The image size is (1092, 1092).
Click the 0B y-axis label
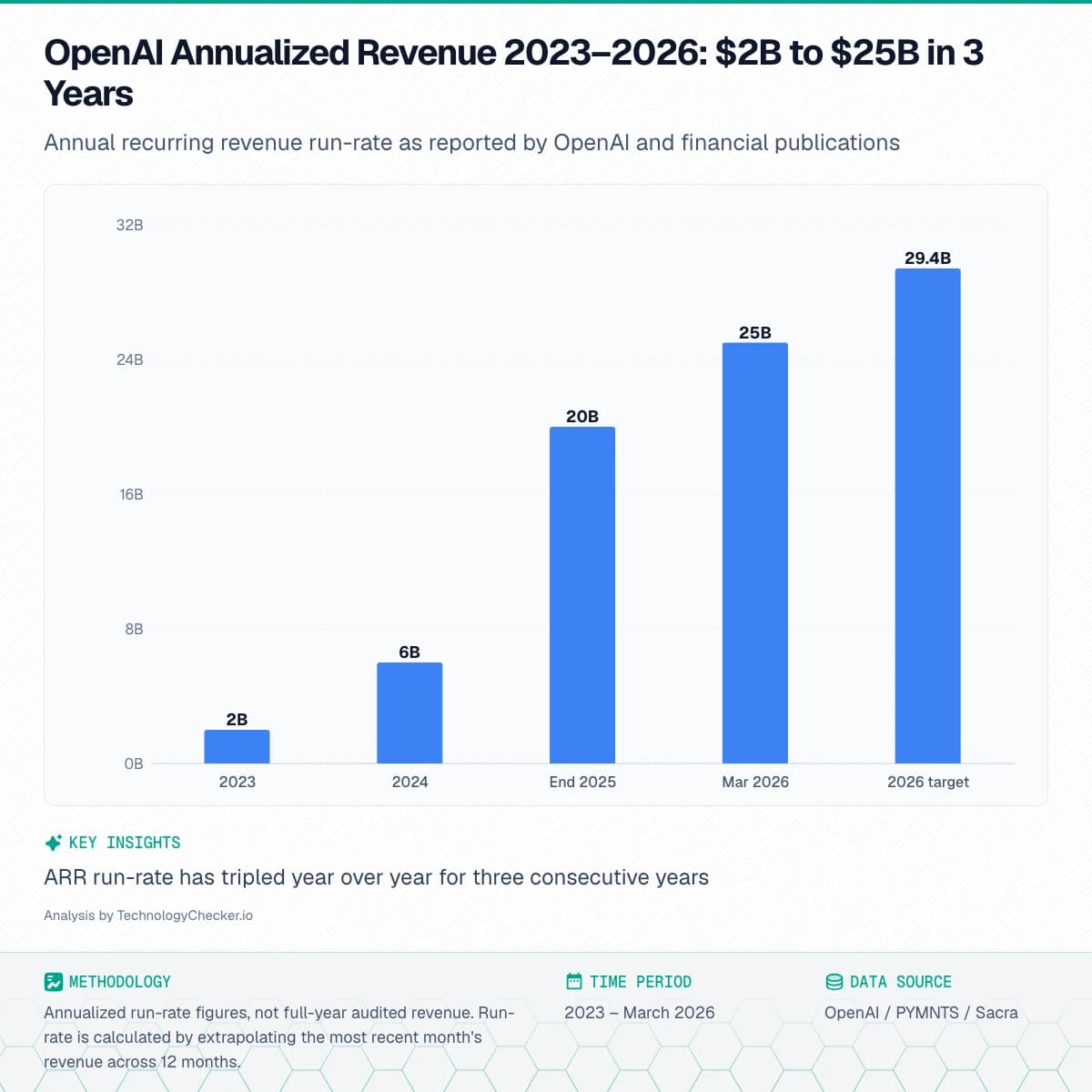click(134, 763)
